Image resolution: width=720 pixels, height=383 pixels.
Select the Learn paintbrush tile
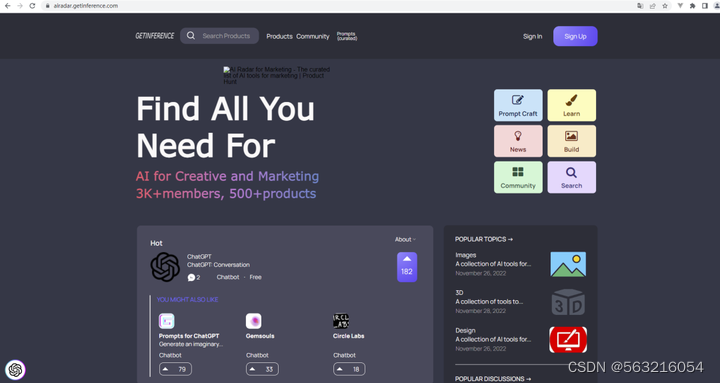coord(572,105)
